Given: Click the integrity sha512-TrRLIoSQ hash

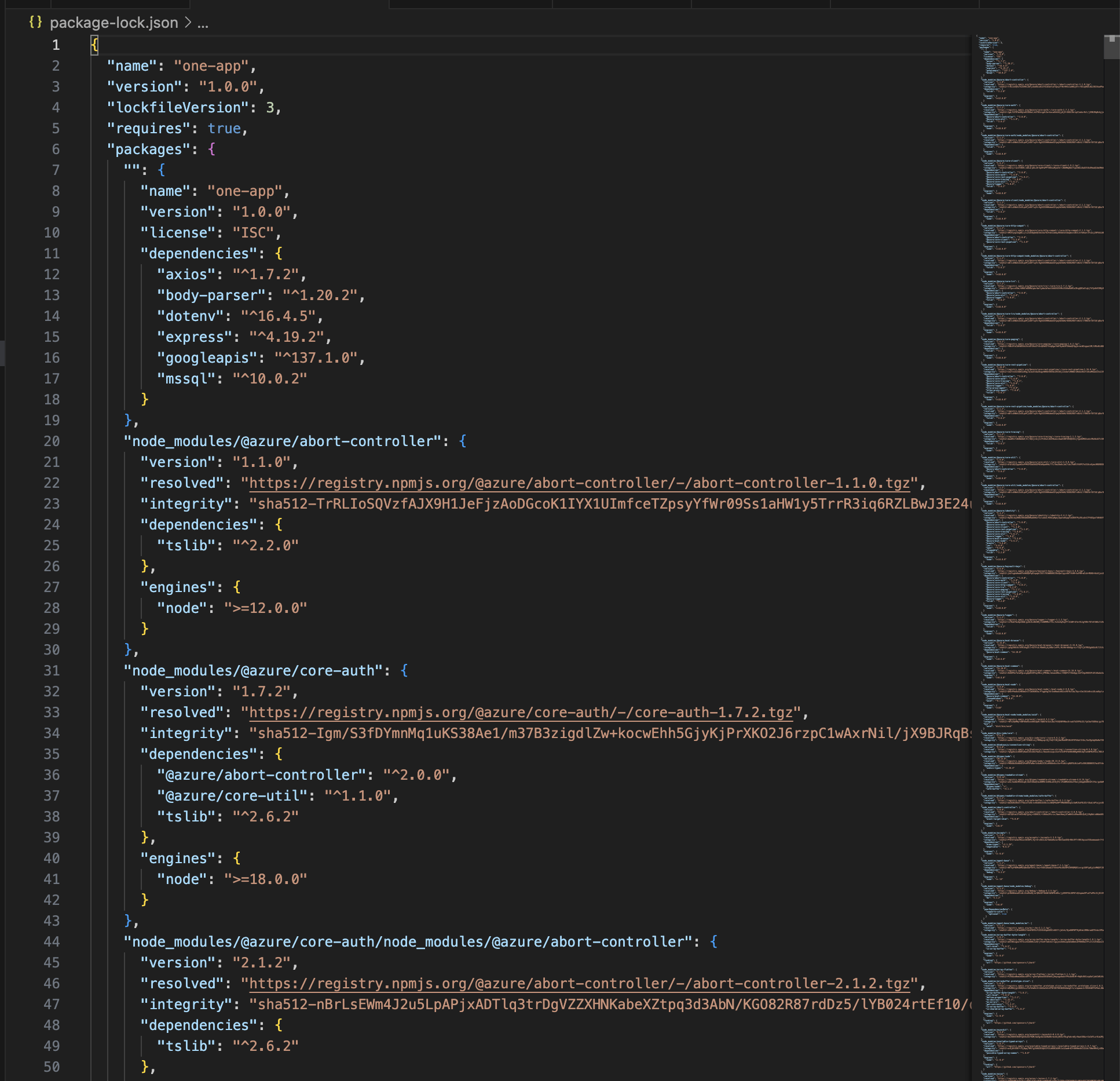Looking at the screenshot, I should [x=610, y=503].
